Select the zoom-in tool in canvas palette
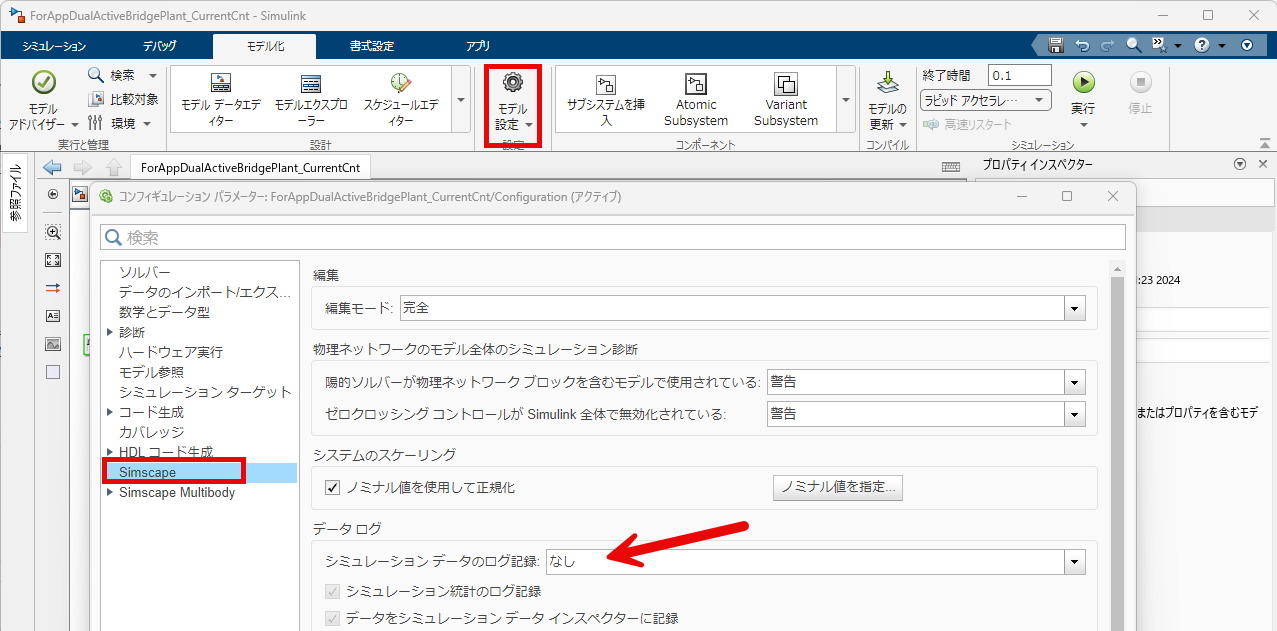The height and width of the screenshot is (631, 1277). [53, 232]
